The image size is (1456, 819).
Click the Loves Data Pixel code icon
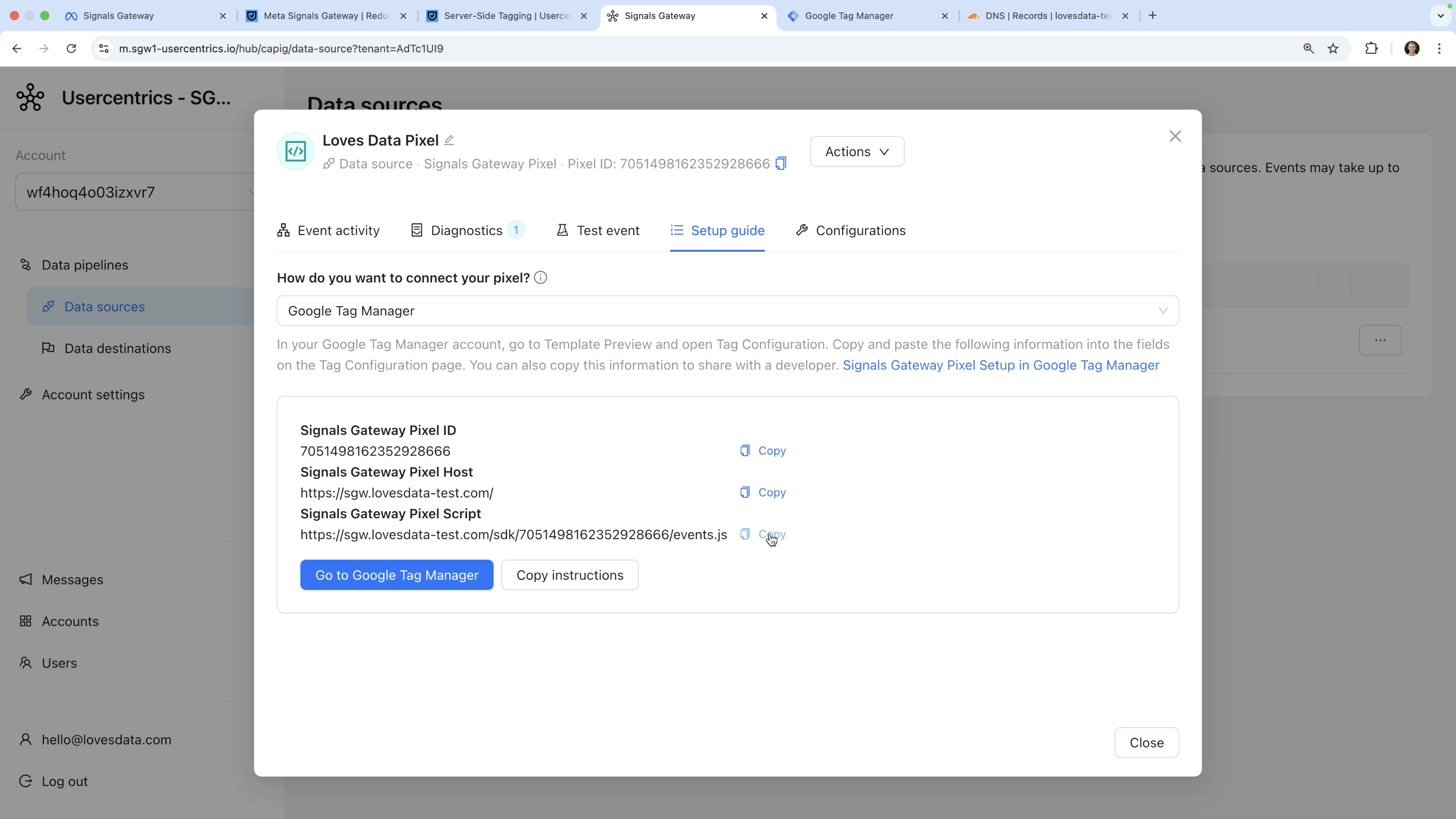296,152
